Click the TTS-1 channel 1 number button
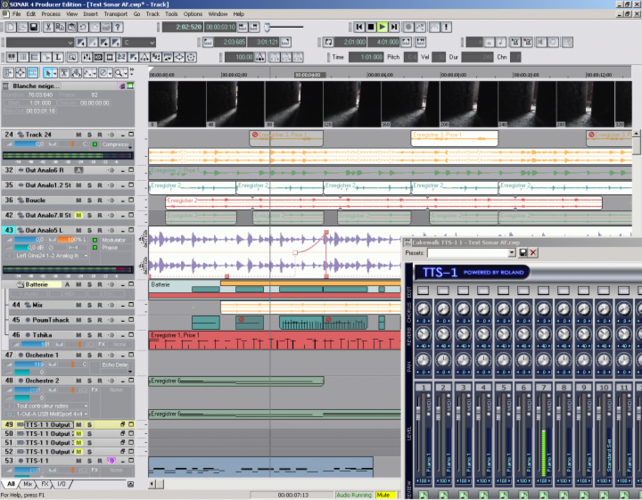Image resolution: width=642 pixels, height=500 pixels. [x=423, y=387]
